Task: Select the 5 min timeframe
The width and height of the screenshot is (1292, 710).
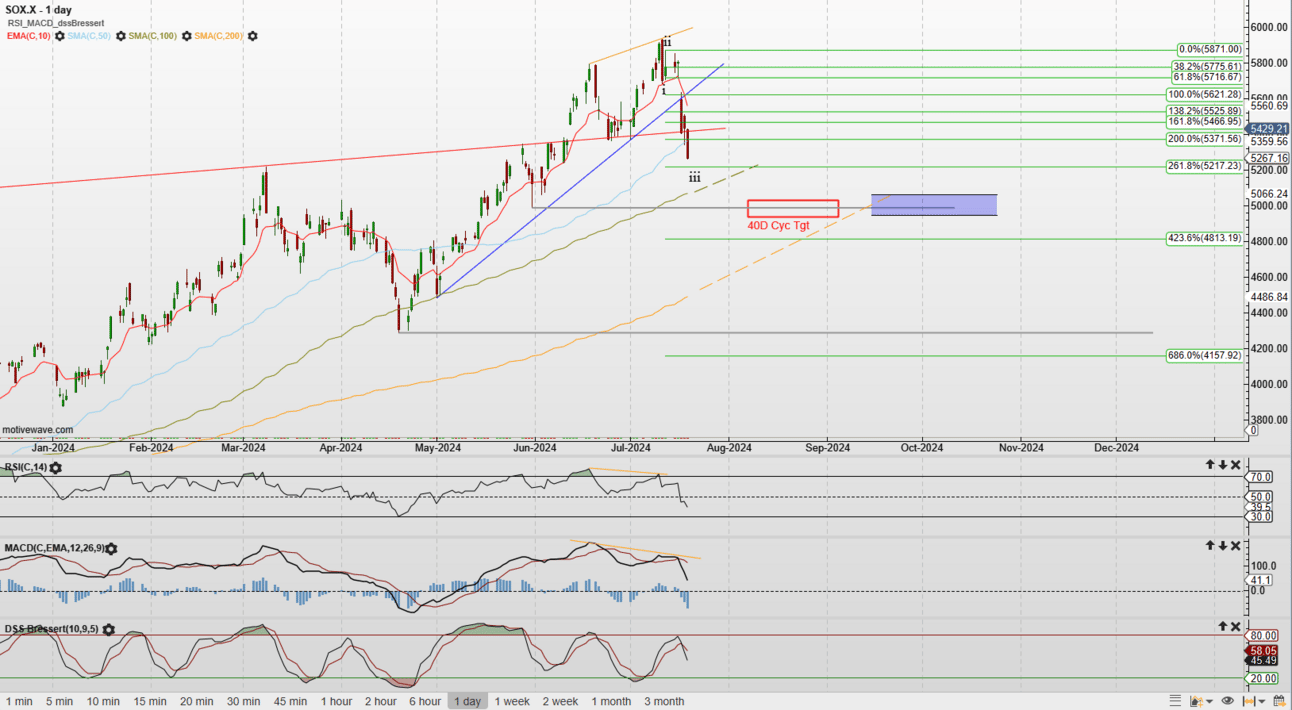Action: point(59,701)
